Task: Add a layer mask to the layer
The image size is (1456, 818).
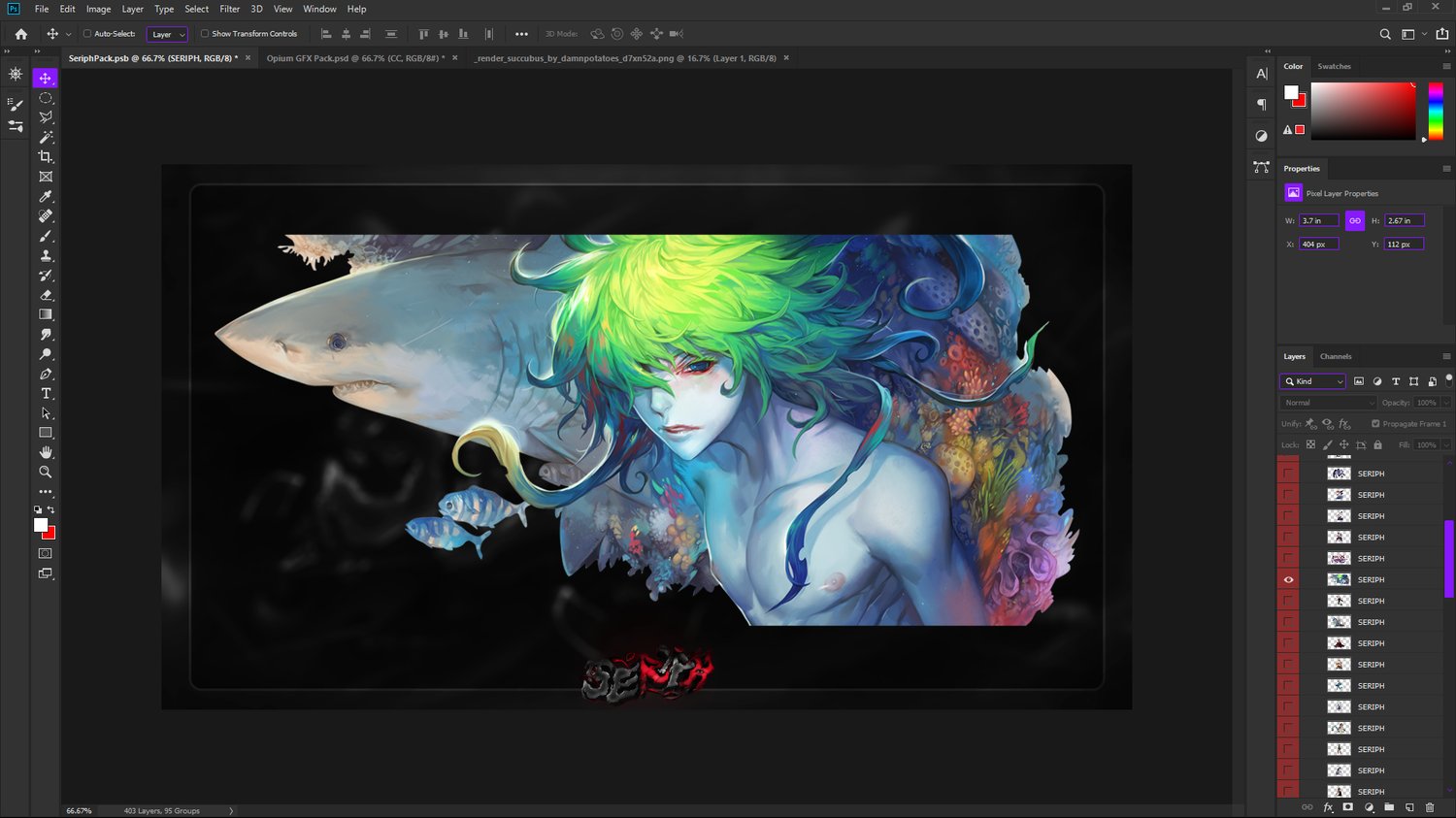Action: 1347,807
